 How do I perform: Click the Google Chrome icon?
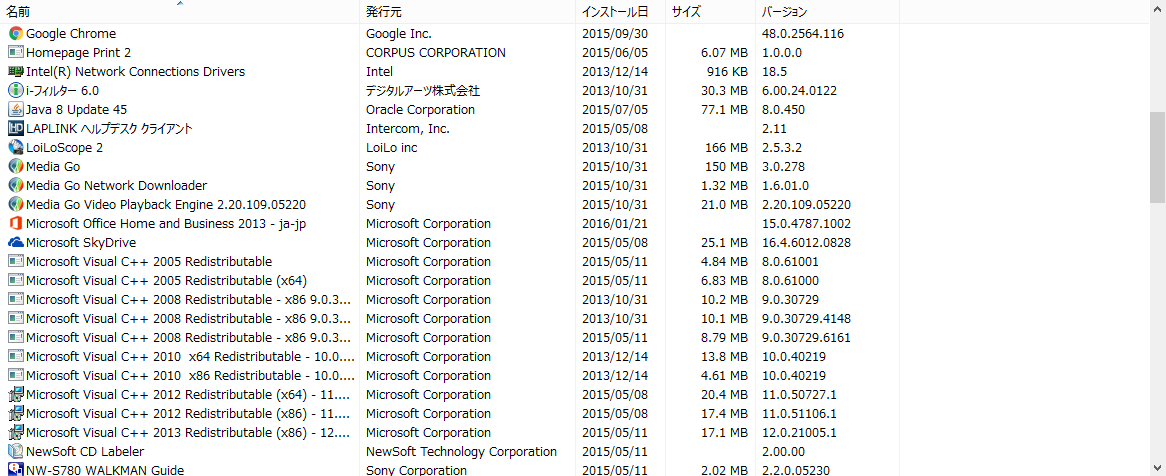pyautogui.click(x=15, y=34)
